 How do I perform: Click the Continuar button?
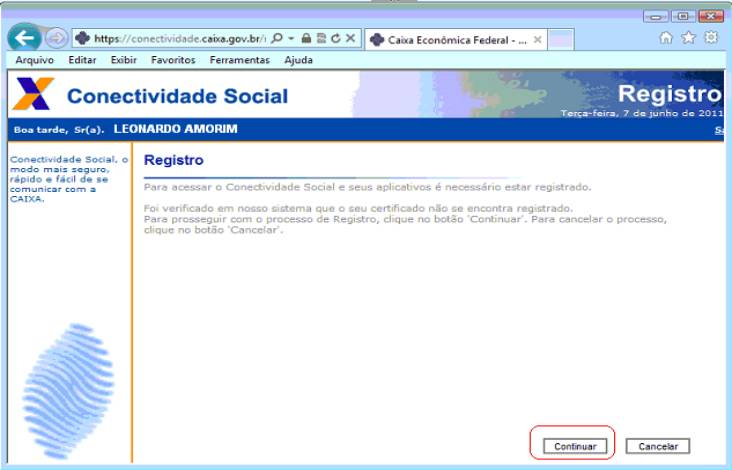pyautogui.click(x=575, y=446)
